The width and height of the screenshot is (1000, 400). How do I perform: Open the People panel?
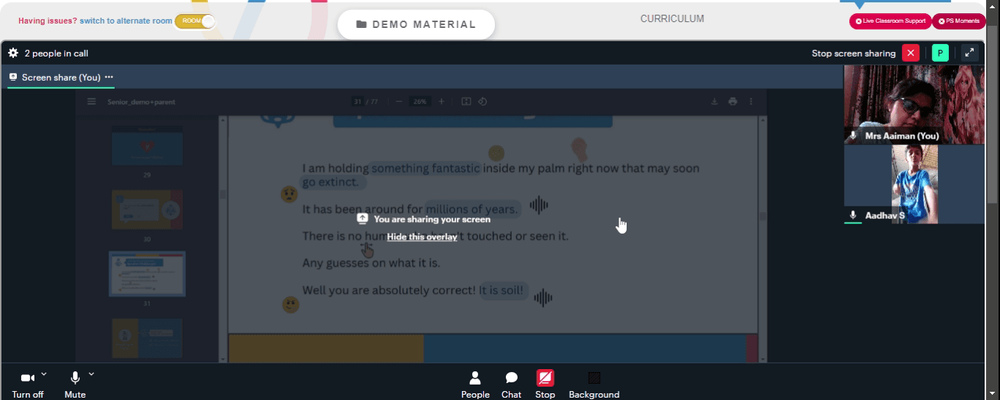click(475, 385)
